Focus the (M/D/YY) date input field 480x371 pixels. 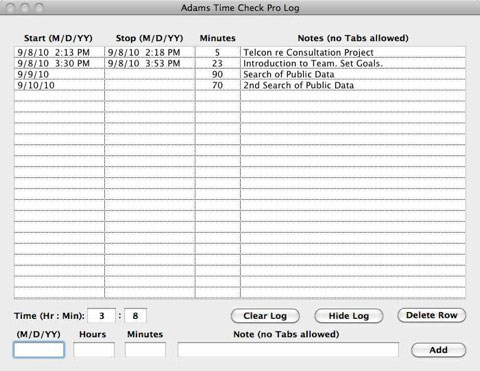click(39, 350)
